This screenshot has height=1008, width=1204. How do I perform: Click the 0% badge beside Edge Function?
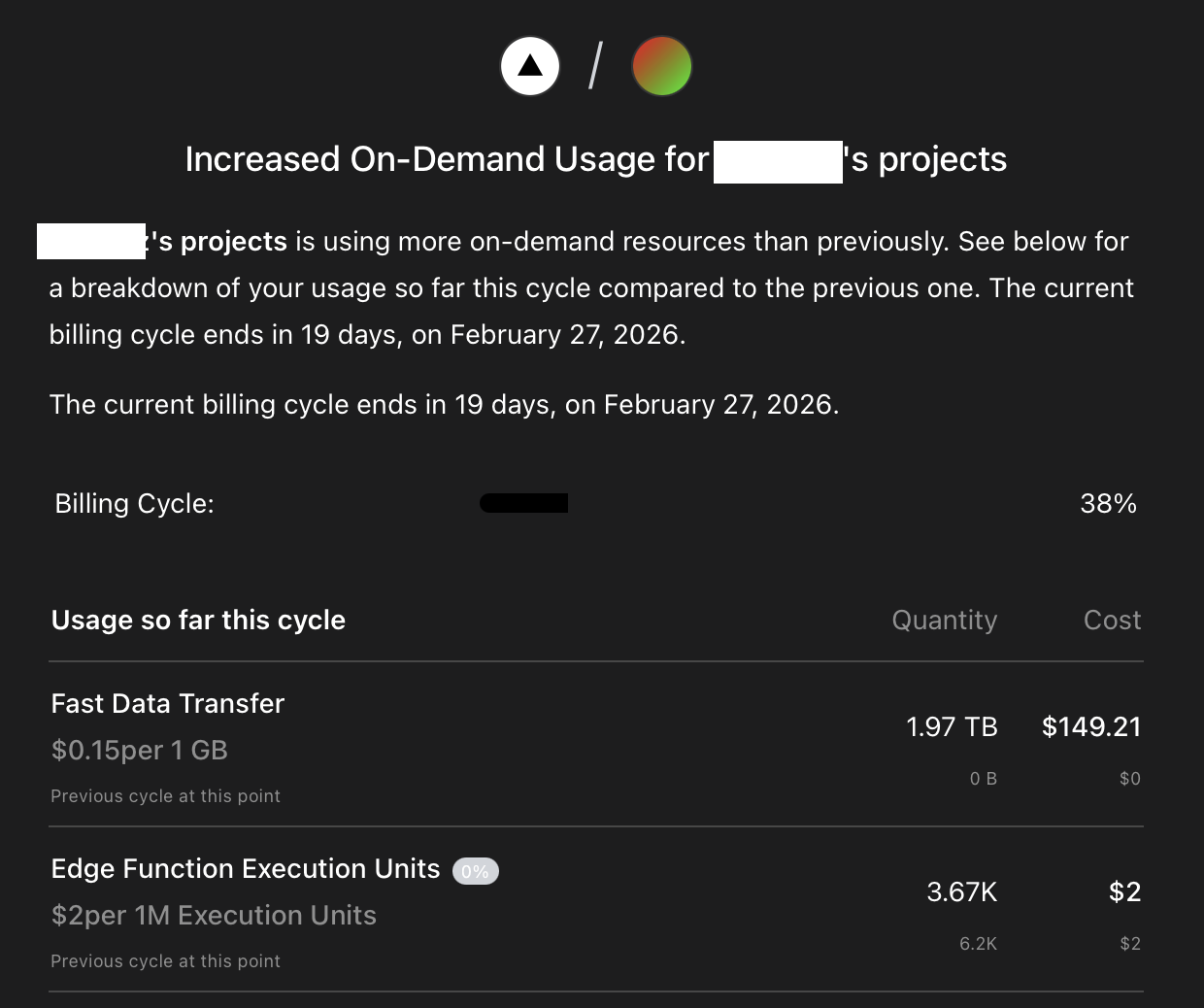click(x=475, y=871)
